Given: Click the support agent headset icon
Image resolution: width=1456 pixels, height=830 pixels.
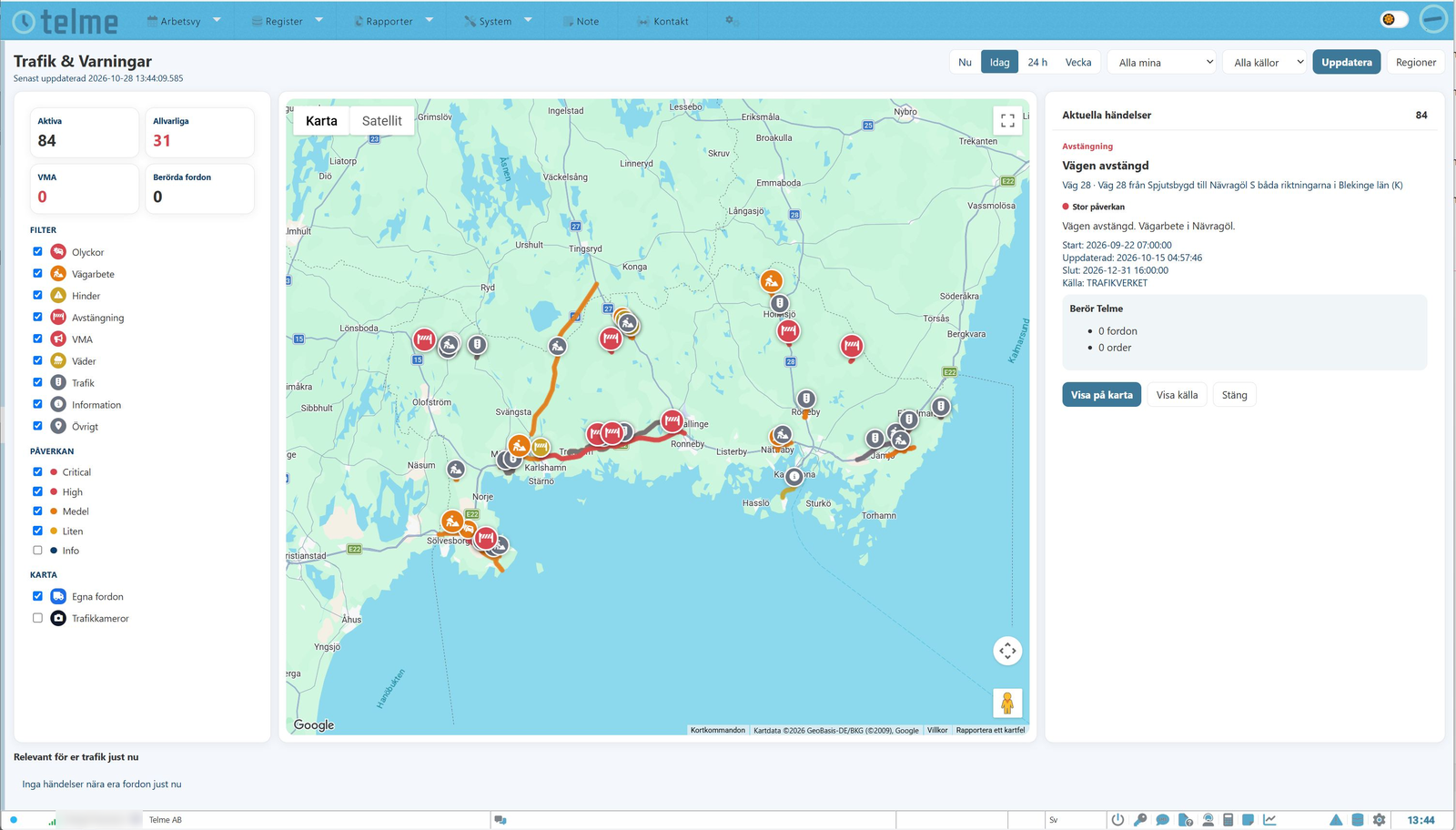Looking at the screenshot, I should coord(1208,820).
